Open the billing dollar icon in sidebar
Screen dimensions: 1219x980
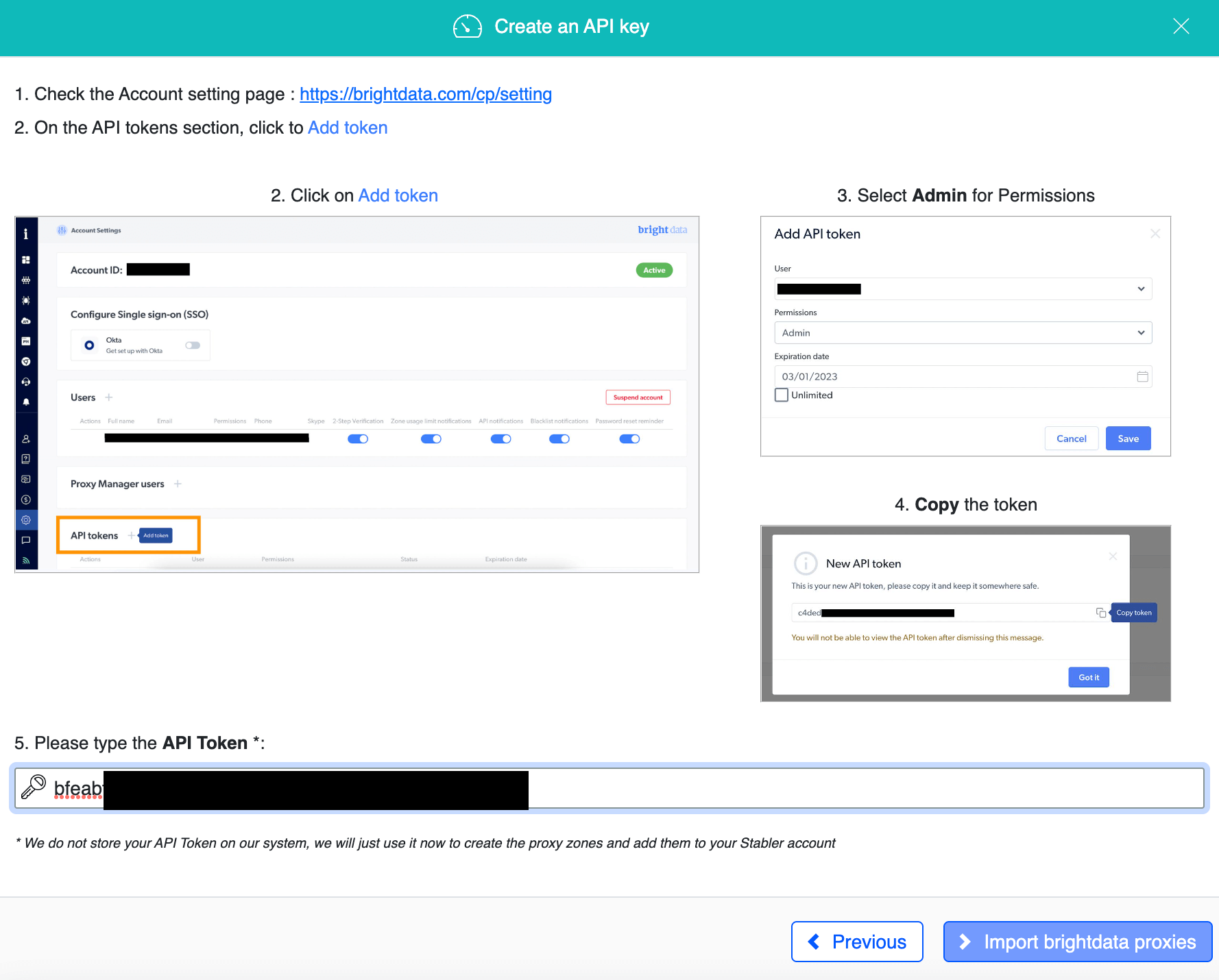point(26,500)
